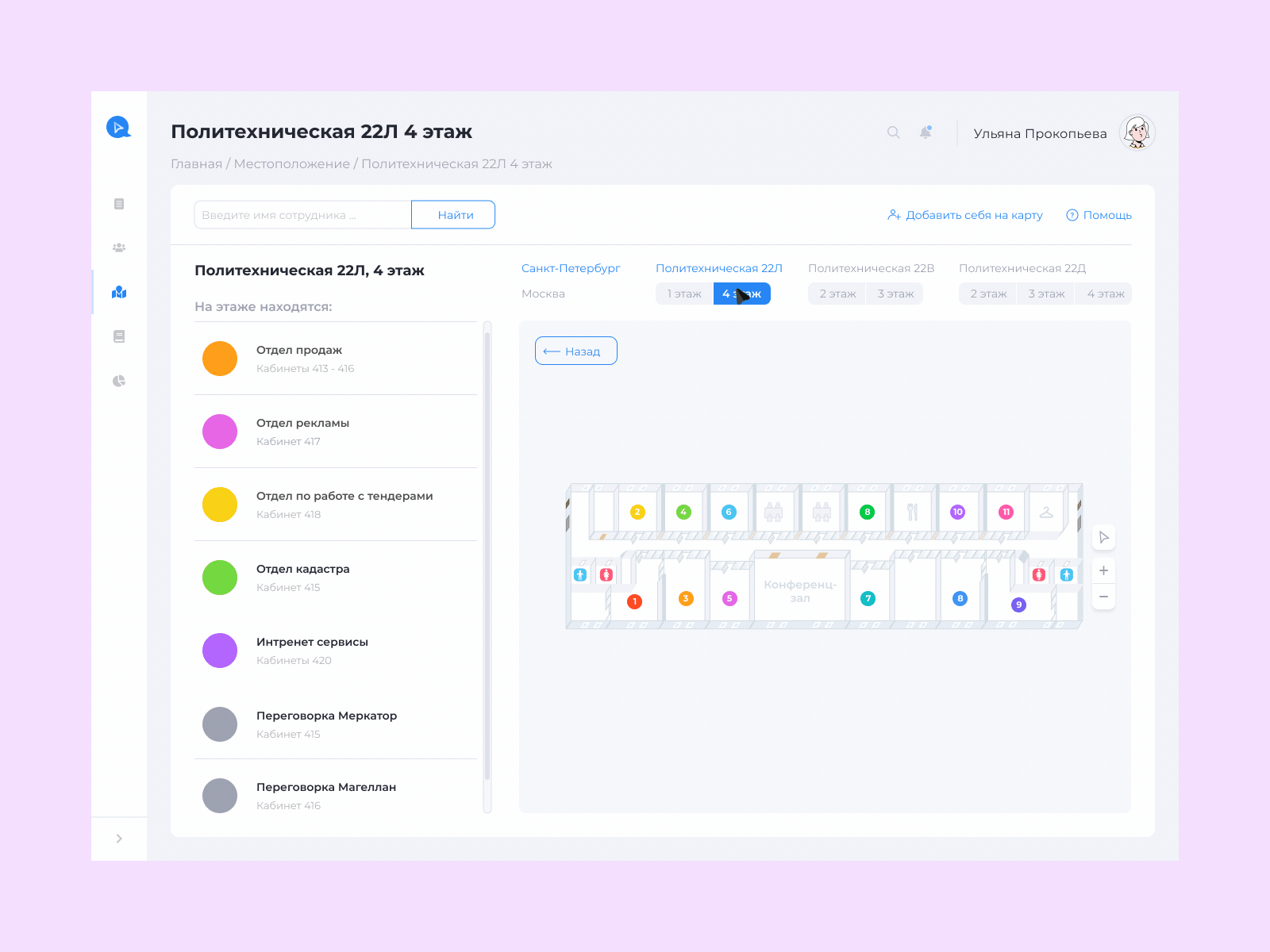The height and width of the screenshot is (952, 1270).
Task: Click first meeting table room icon
Action: click(774, 512)
